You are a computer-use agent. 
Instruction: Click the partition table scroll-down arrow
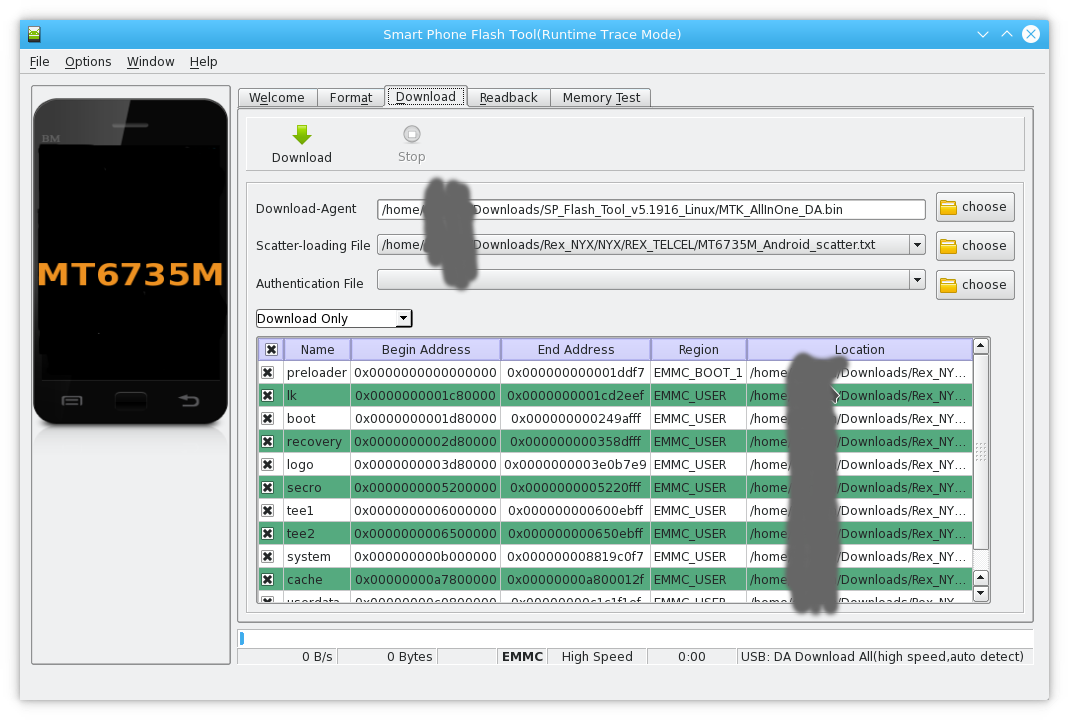coord(981,593)
